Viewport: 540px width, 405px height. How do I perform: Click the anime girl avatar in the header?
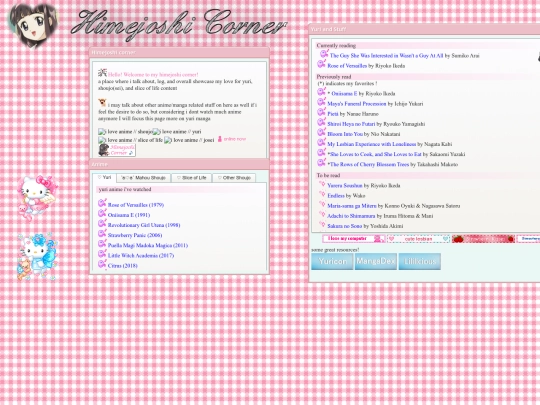click(x=33, y=25)
